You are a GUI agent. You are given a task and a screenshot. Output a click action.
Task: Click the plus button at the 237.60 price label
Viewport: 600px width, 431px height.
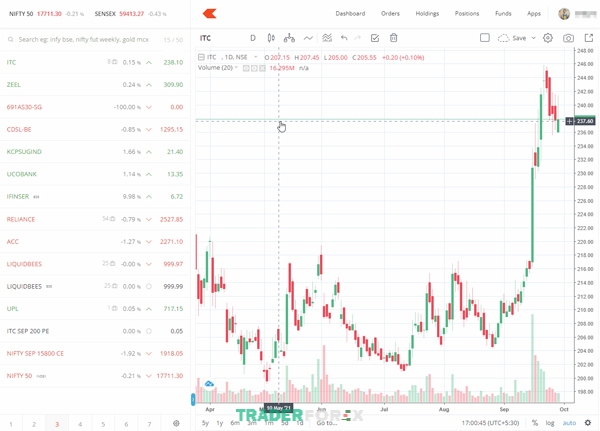click(569, 121)
